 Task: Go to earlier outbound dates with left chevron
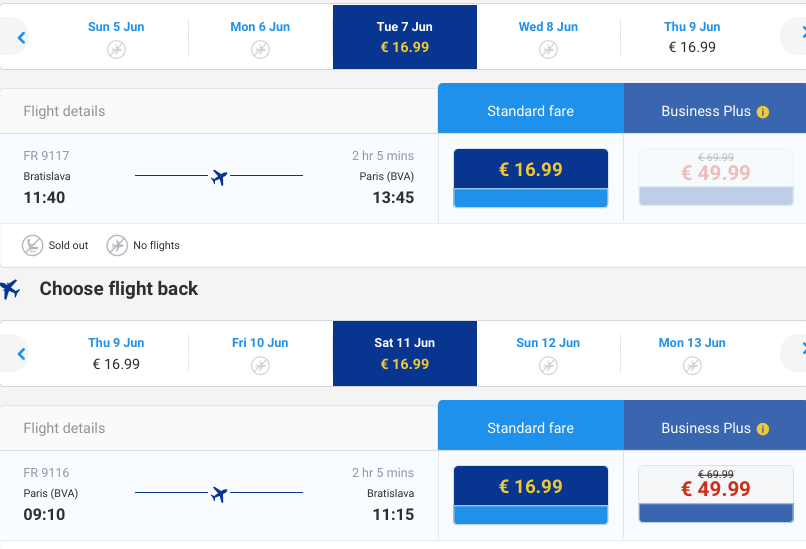[21, 37]
